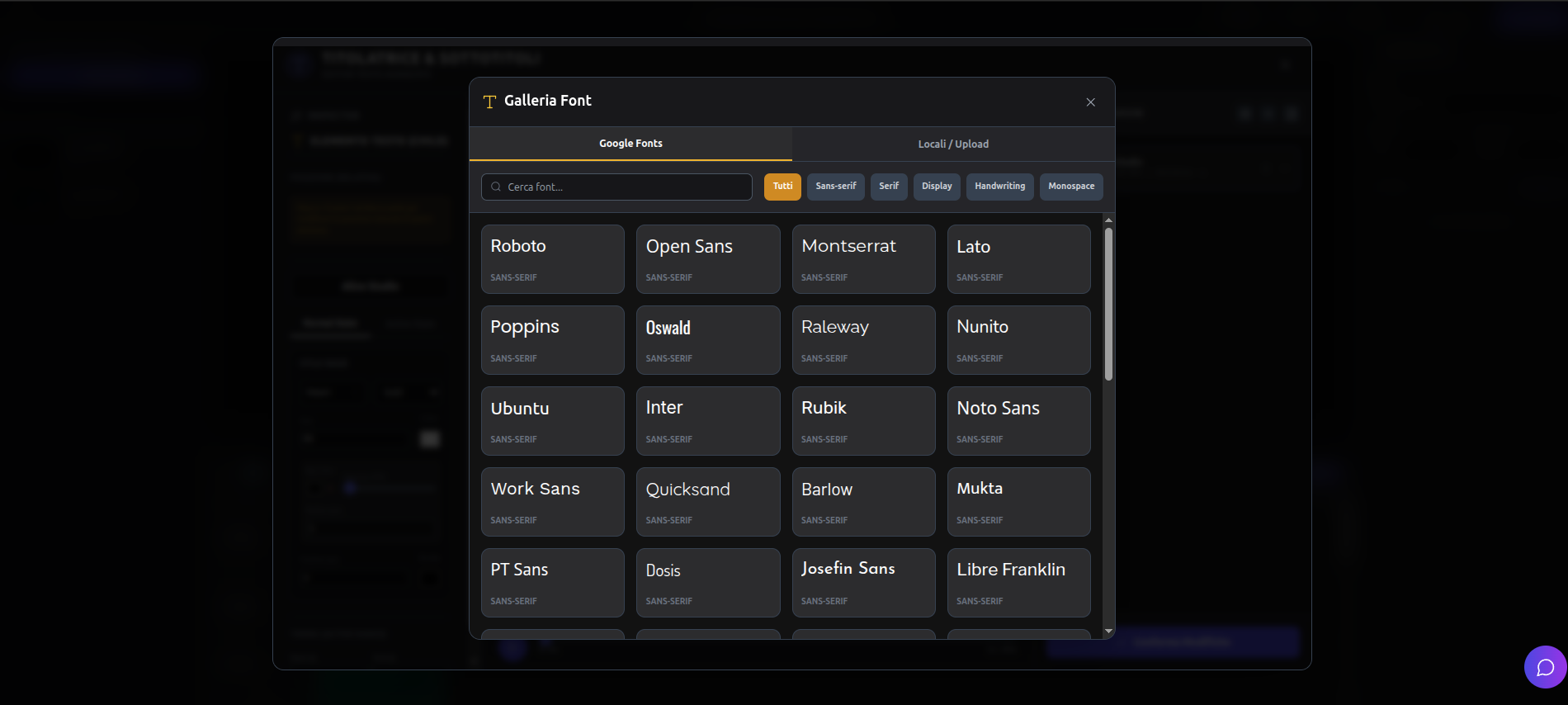The height and width of the screenshot is (705, 1568).
Task: Filter by Monospace fonts
Action: coord(1070,187)
